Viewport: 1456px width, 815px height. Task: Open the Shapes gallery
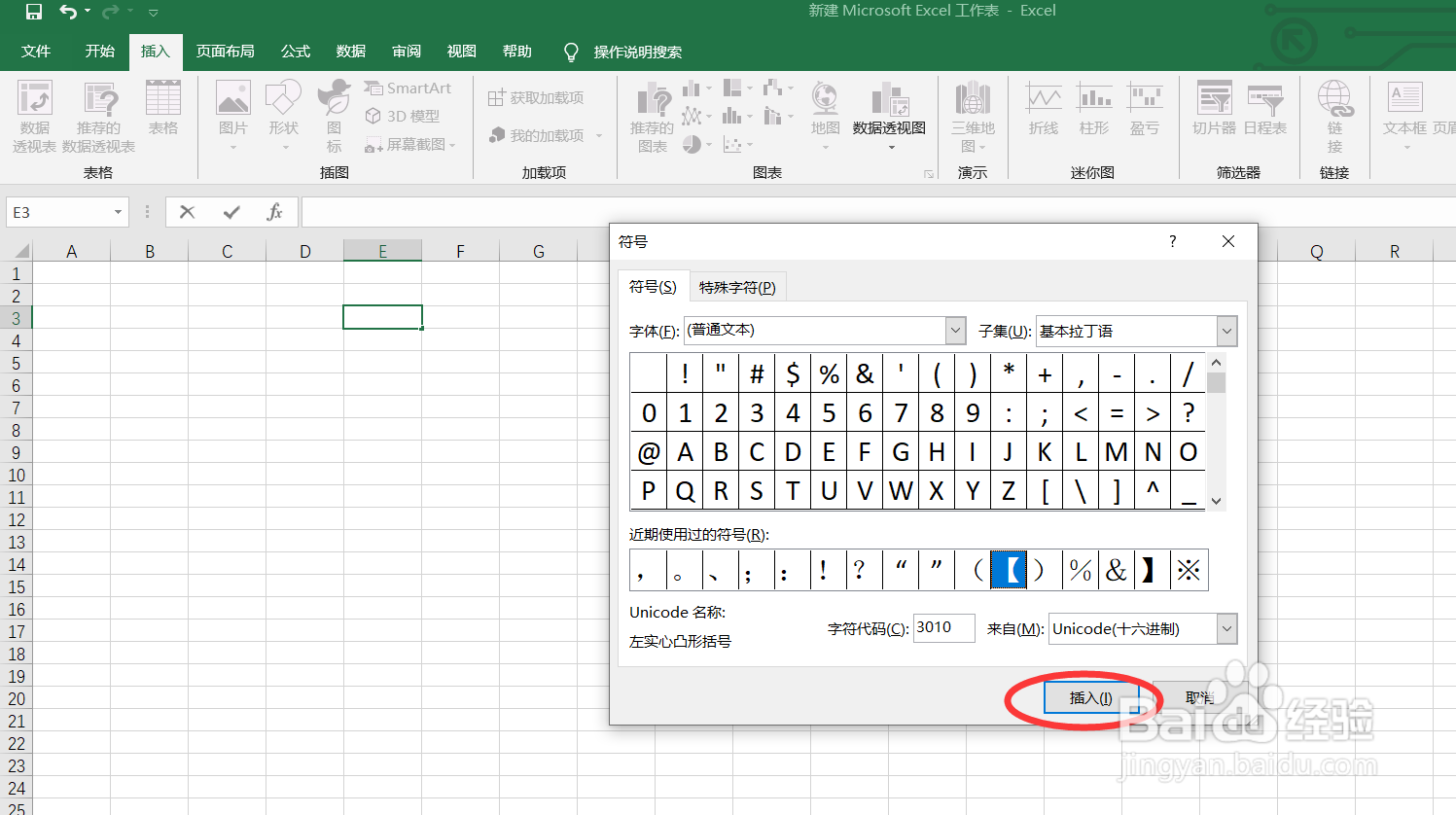point(284,115)
